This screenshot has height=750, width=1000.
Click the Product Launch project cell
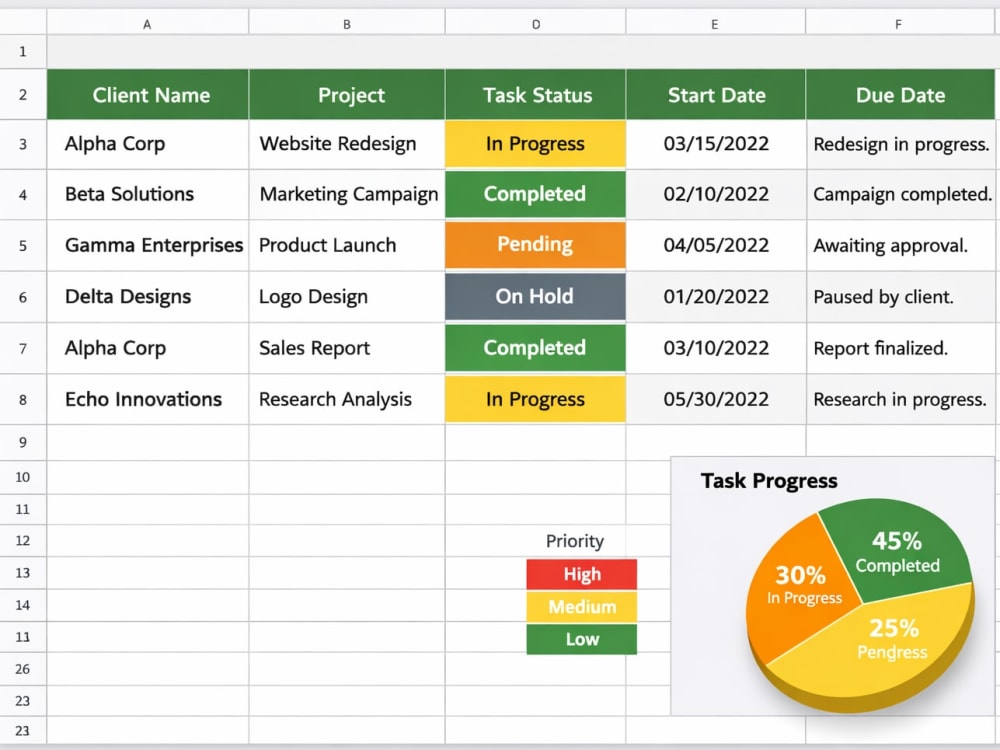(x=347, y=246)
